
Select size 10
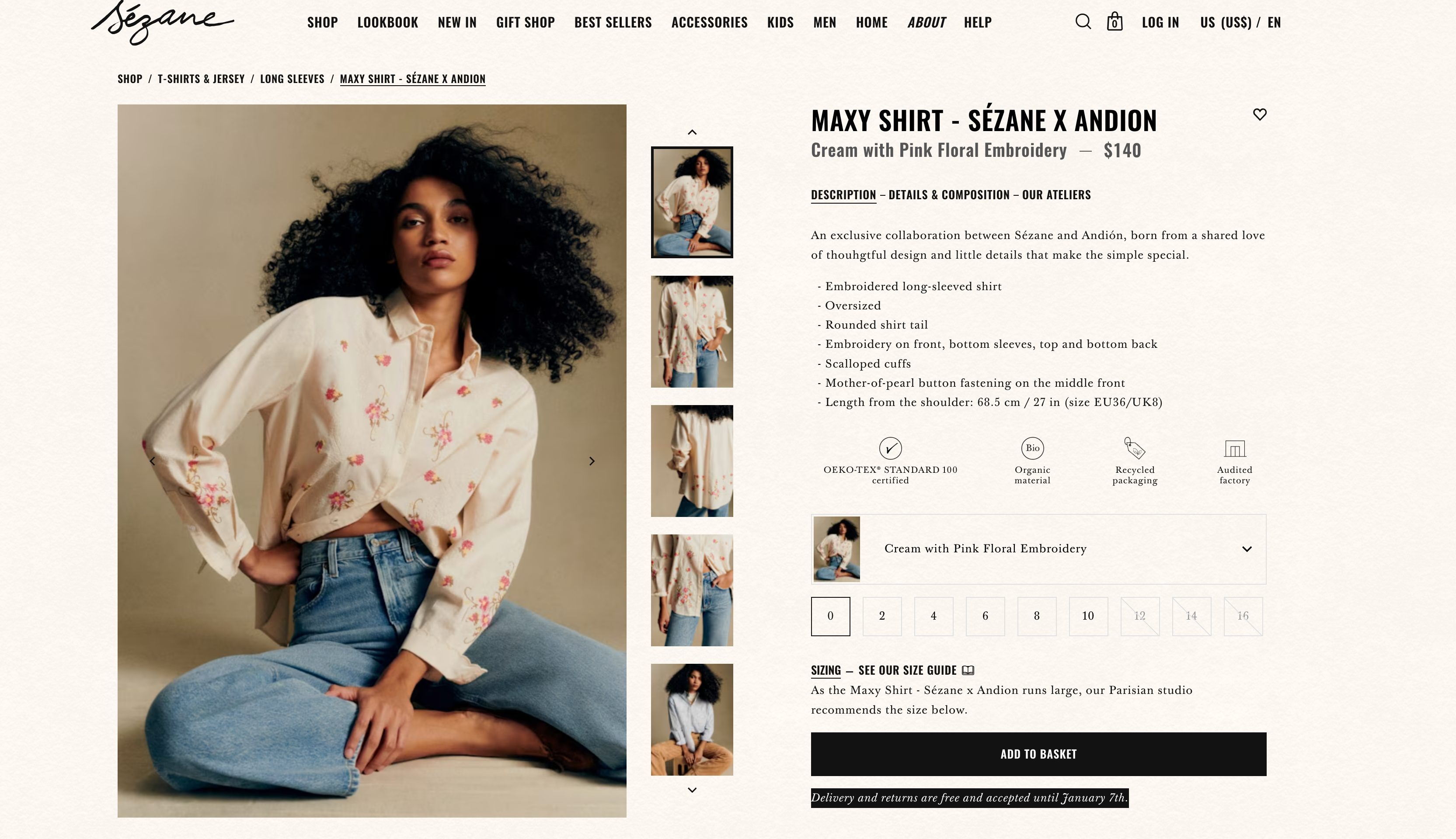tap(1088, 616)
